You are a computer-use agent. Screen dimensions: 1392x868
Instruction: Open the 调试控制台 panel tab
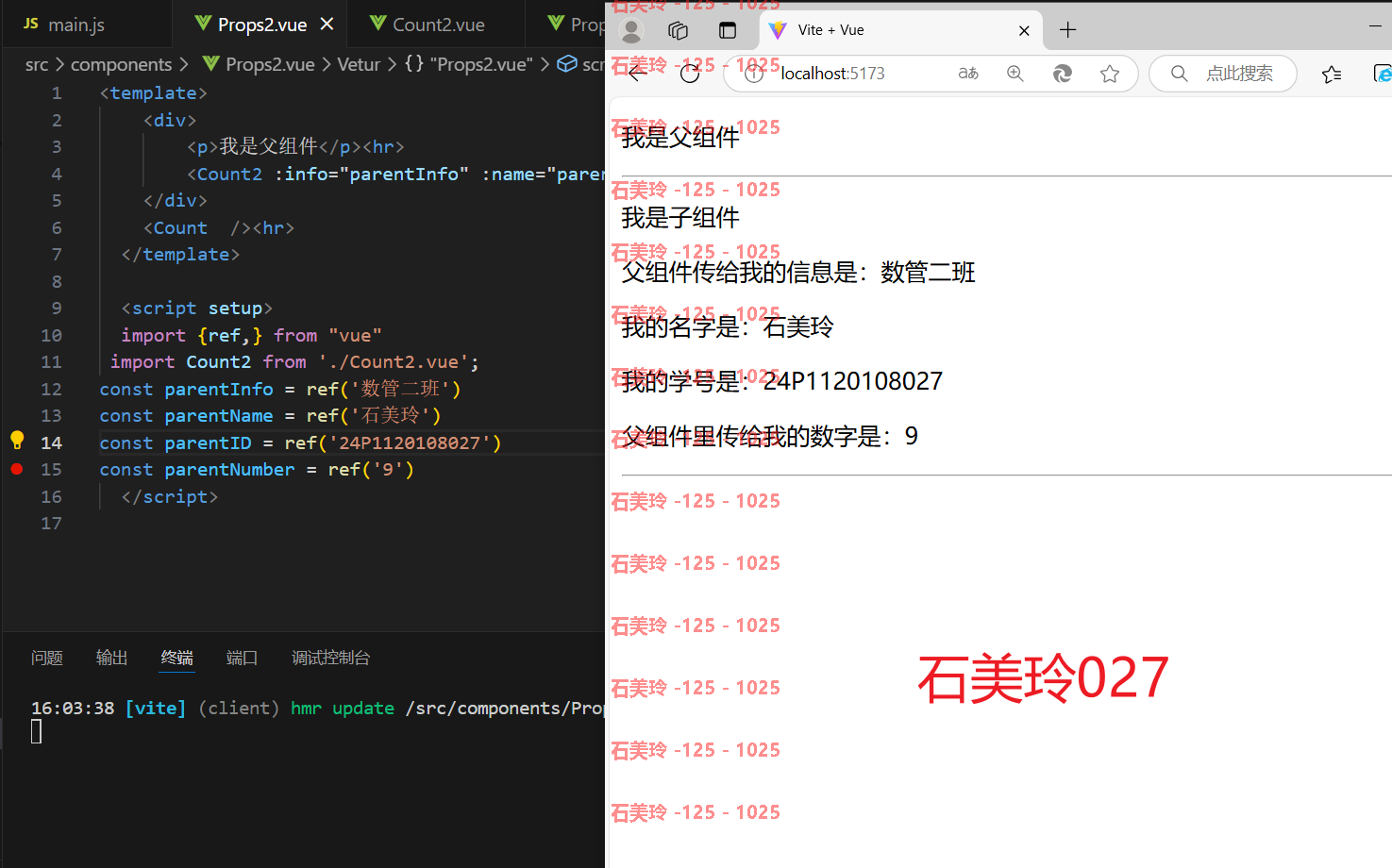coord(330,658)
